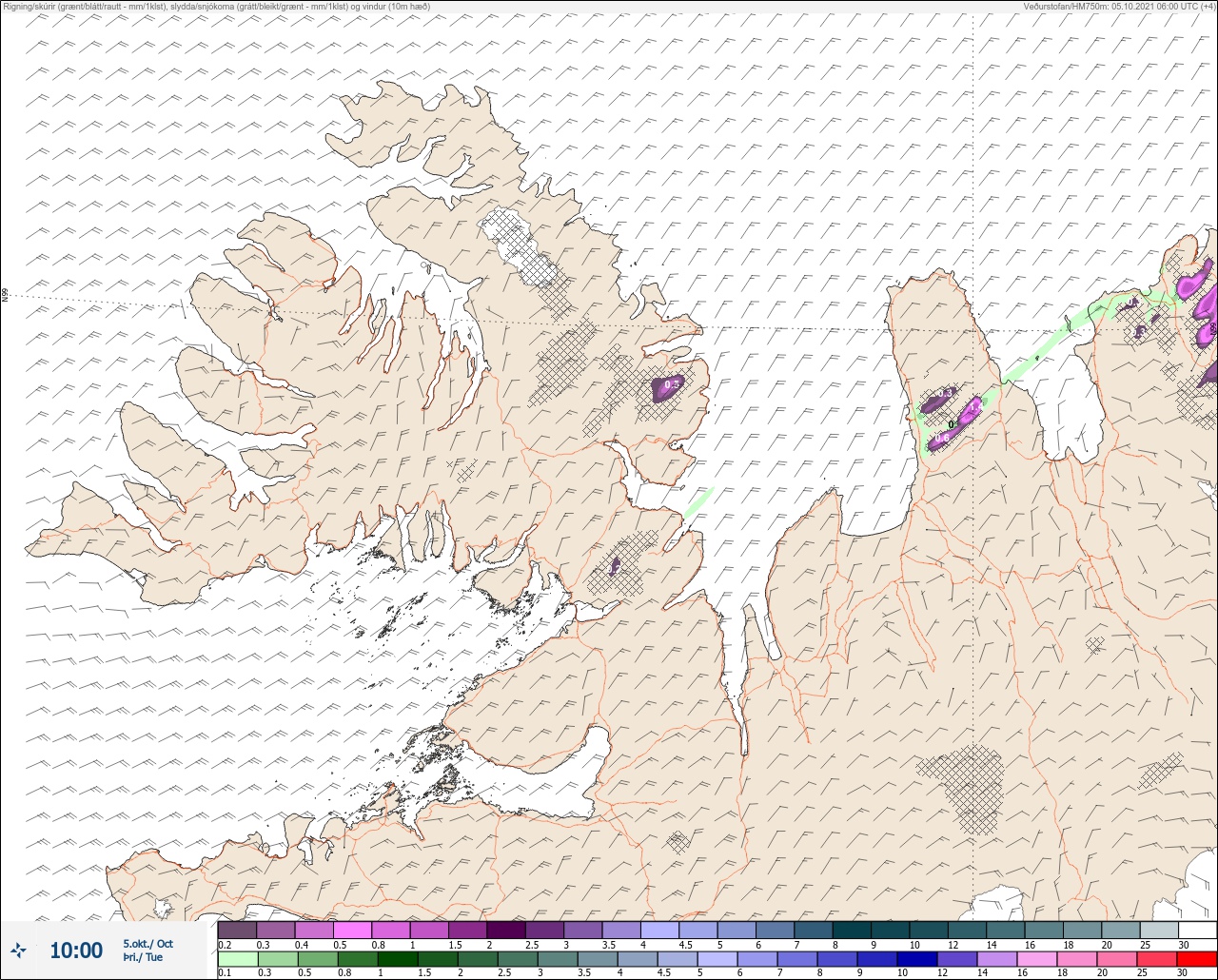Viewport: 1218px width, 980px height.
Task: Pick the pale green rain swatch labeled 0.1
Action: [x=237, y=958]
